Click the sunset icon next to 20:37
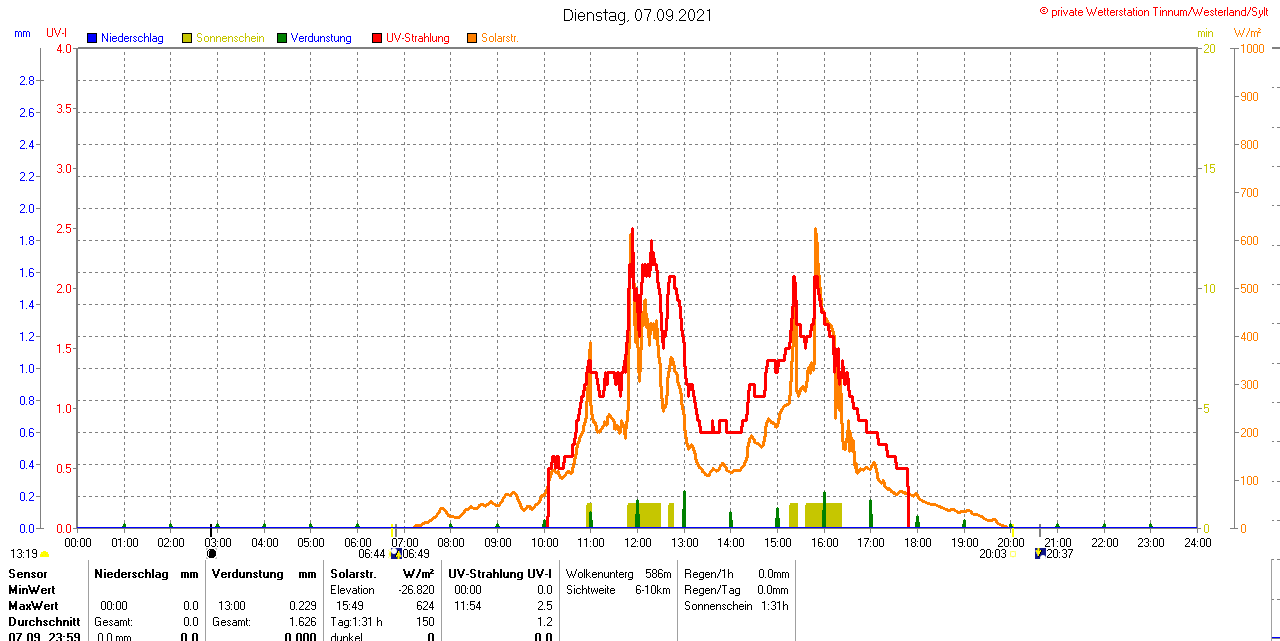1280x641 pixels. point(1041,553)
